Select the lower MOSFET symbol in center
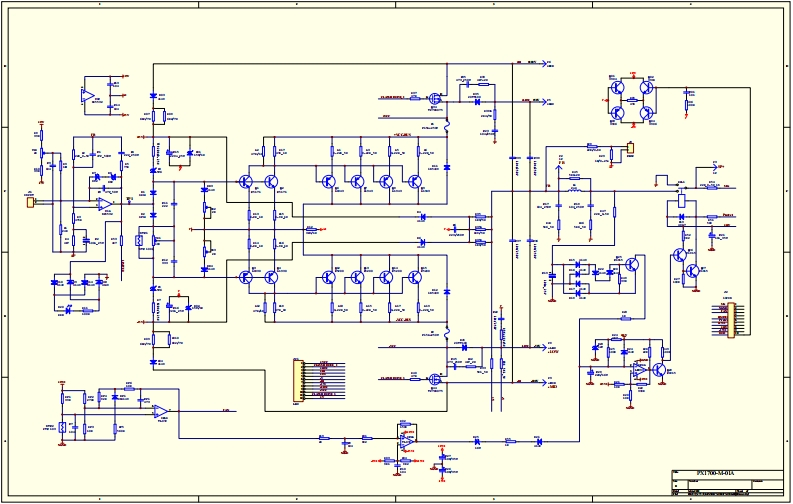The height and width of the screenshot is (504, 793). [x=435, y=379]
